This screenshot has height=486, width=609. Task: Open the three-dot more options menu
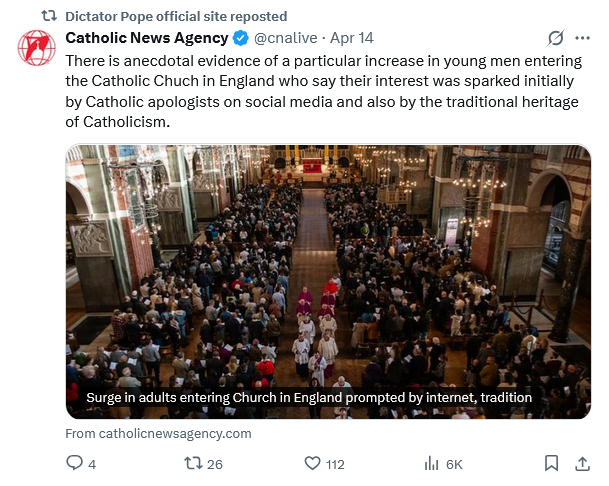583,38
